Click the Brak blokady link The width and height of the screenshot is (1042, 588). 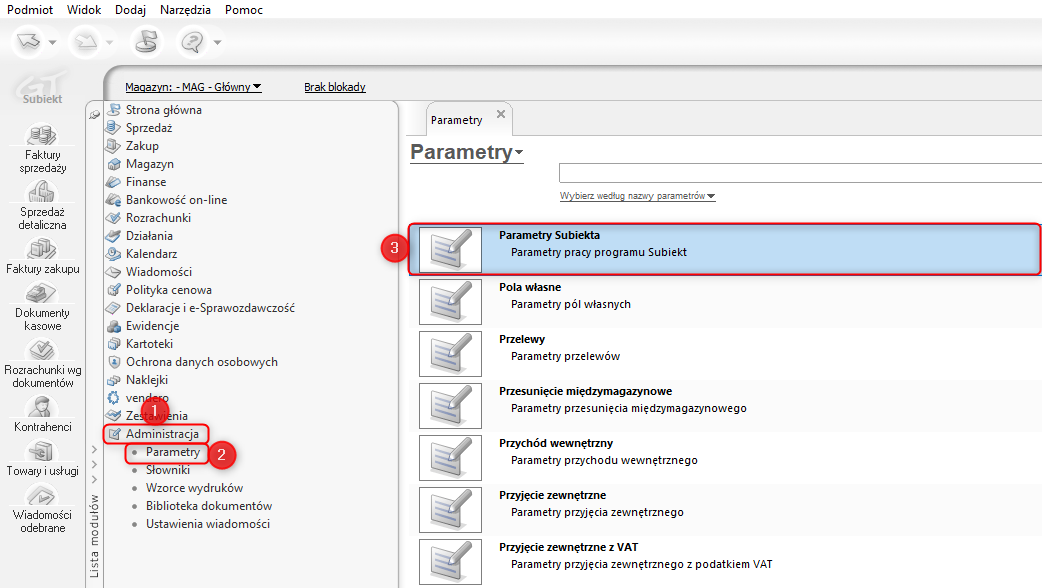click(335, 87)
